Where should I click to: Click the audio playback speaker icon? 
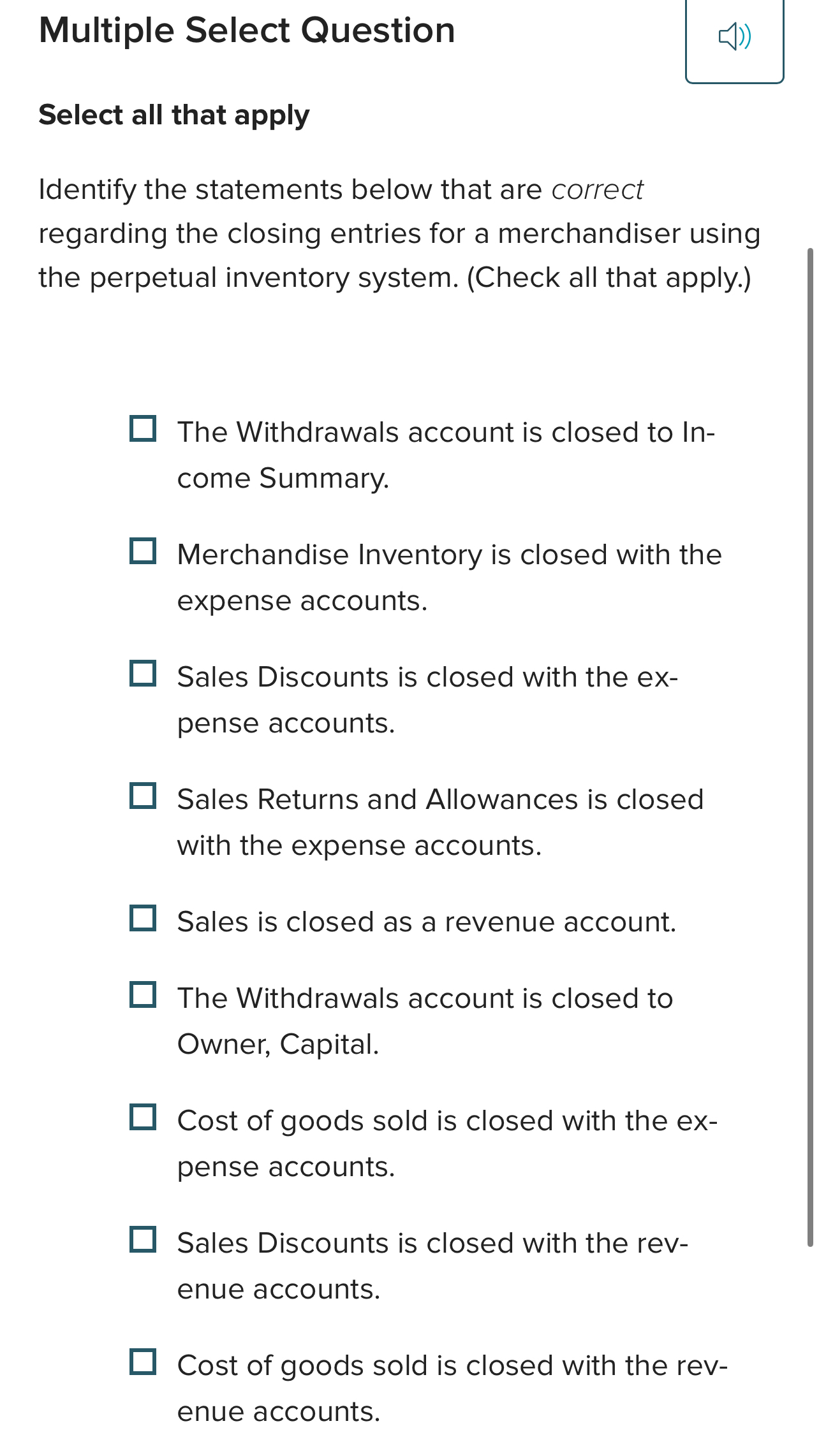coord(735,36)
